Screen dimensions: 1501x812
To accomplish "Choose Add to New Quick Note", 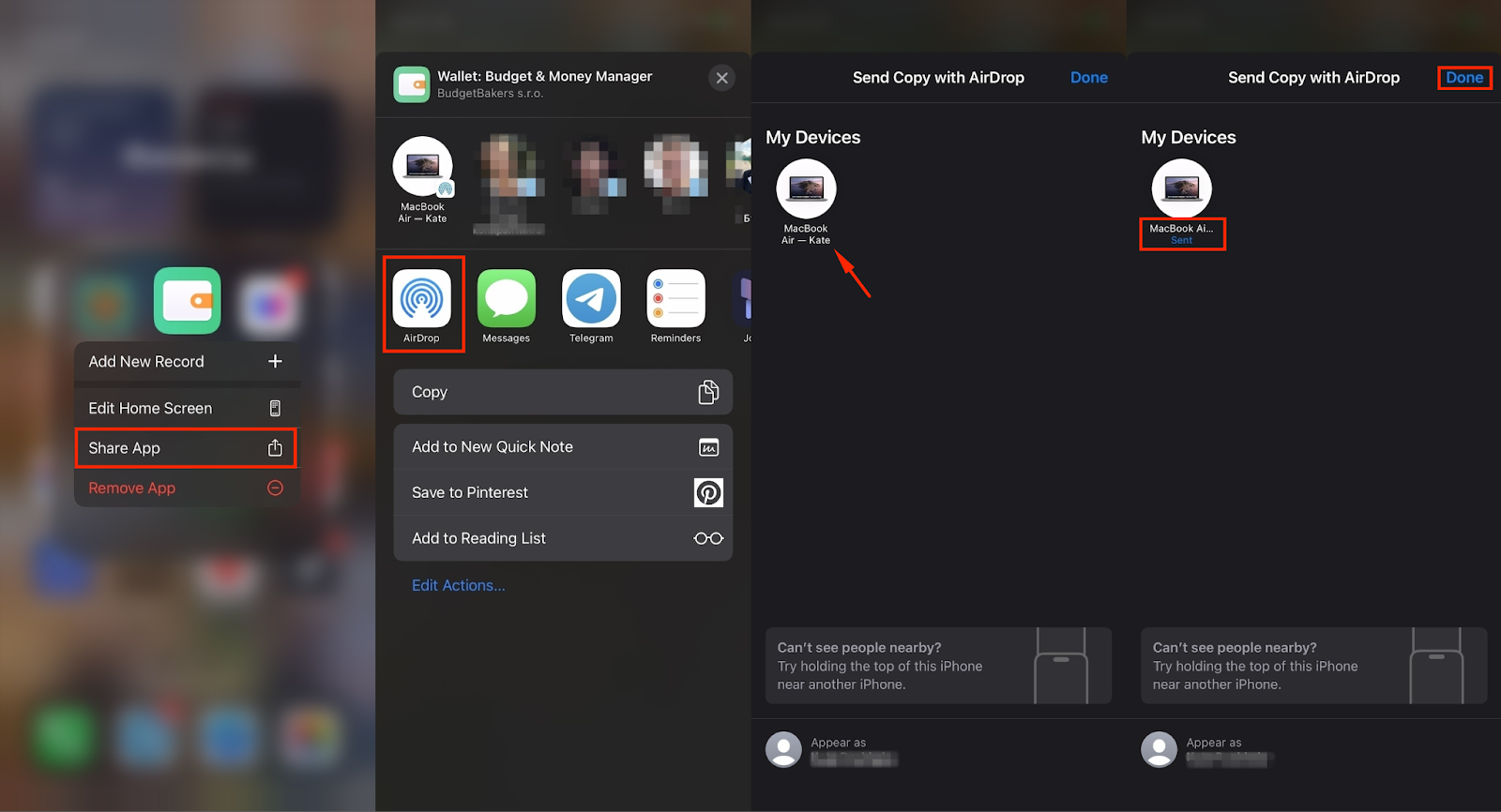I will point(563,447).
